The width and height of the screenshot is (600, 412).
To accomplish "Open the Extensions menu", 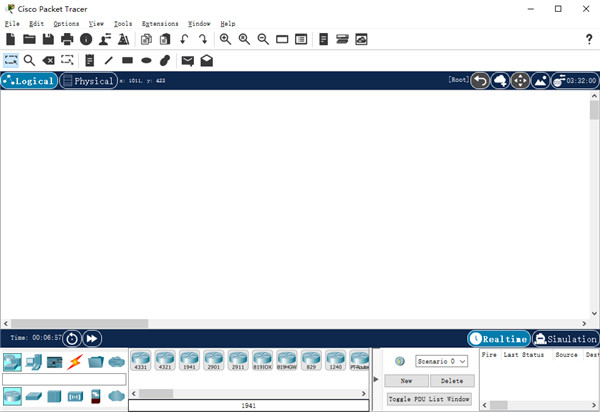I will 160,23.
